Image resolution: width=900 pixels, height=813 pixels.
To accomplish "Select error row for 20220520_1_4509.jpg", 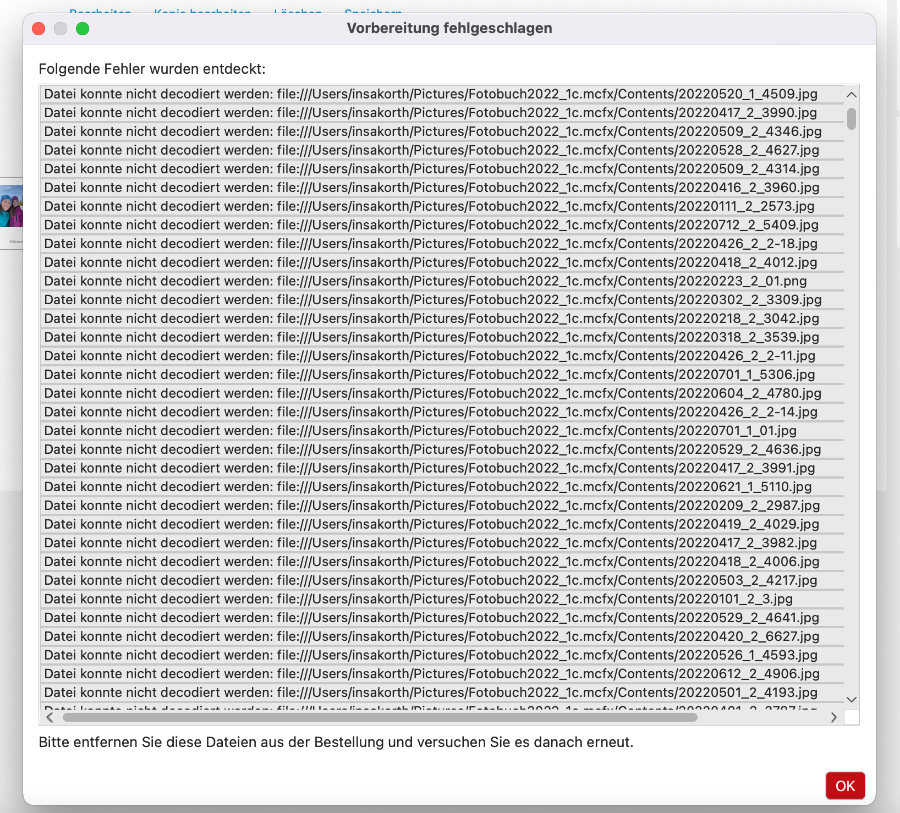I will coord(442,94).
